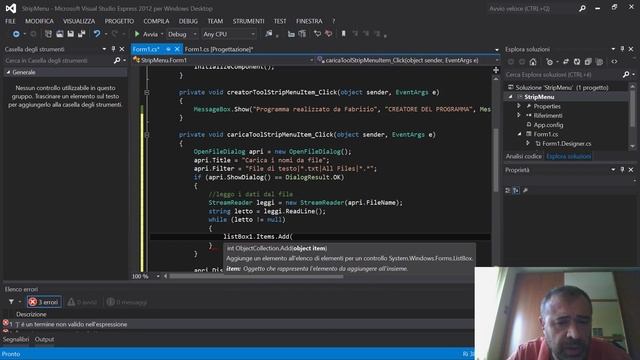Open the StripMenu.Form1 class dropdown
Screen dimensions: 640x360
point(223,60)
